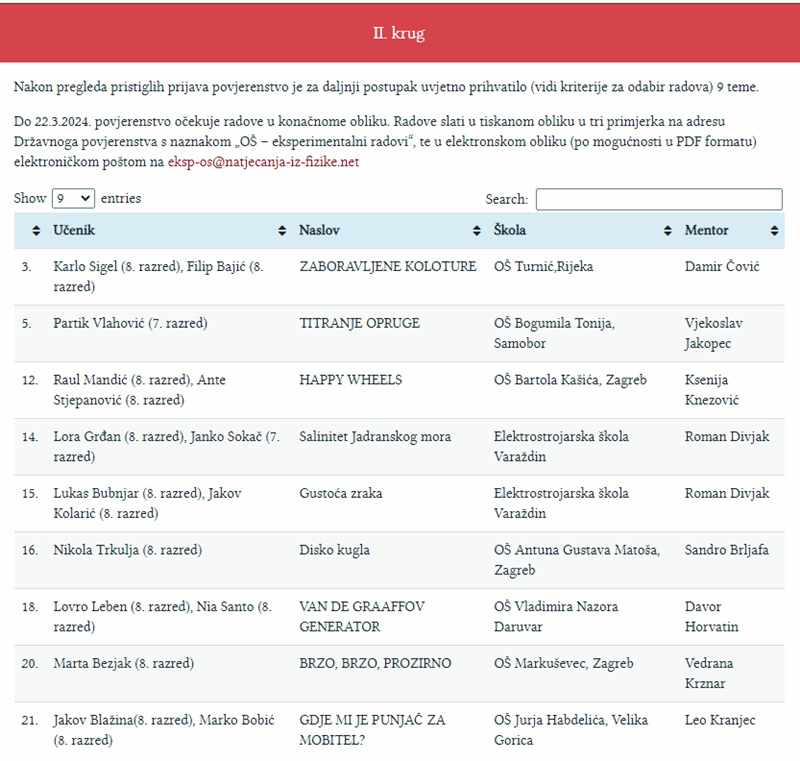The height and width of the screenshot is (761, 800).
Task: Click the Lukas Bubnjar, Jakov Kolarić cell
Action: tap(147, 503)
